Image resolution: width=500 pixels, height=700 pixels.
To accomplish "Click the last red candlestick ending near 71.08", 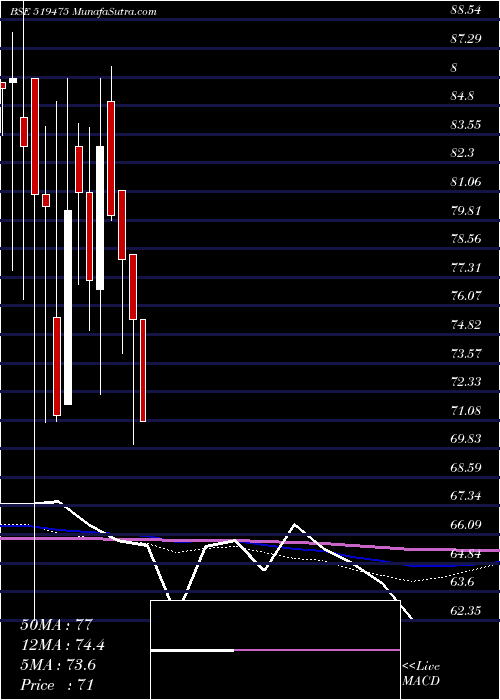I will tap(143, 370).
